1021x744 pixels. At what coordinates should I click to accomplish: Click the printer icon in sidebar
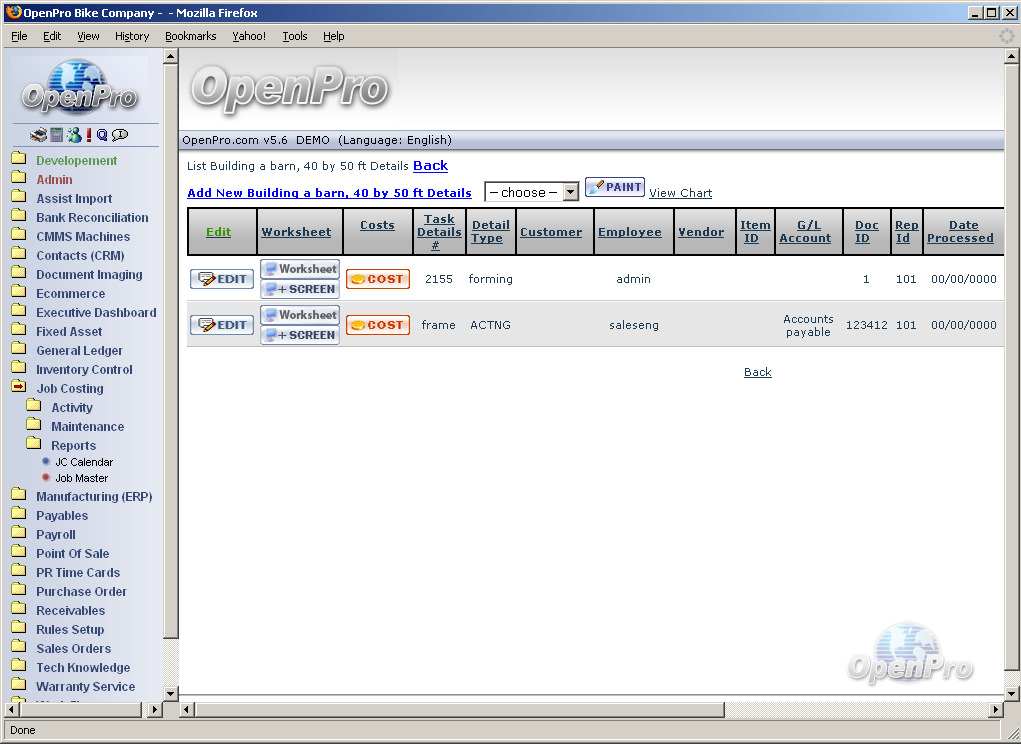click(x=38, y=135)
